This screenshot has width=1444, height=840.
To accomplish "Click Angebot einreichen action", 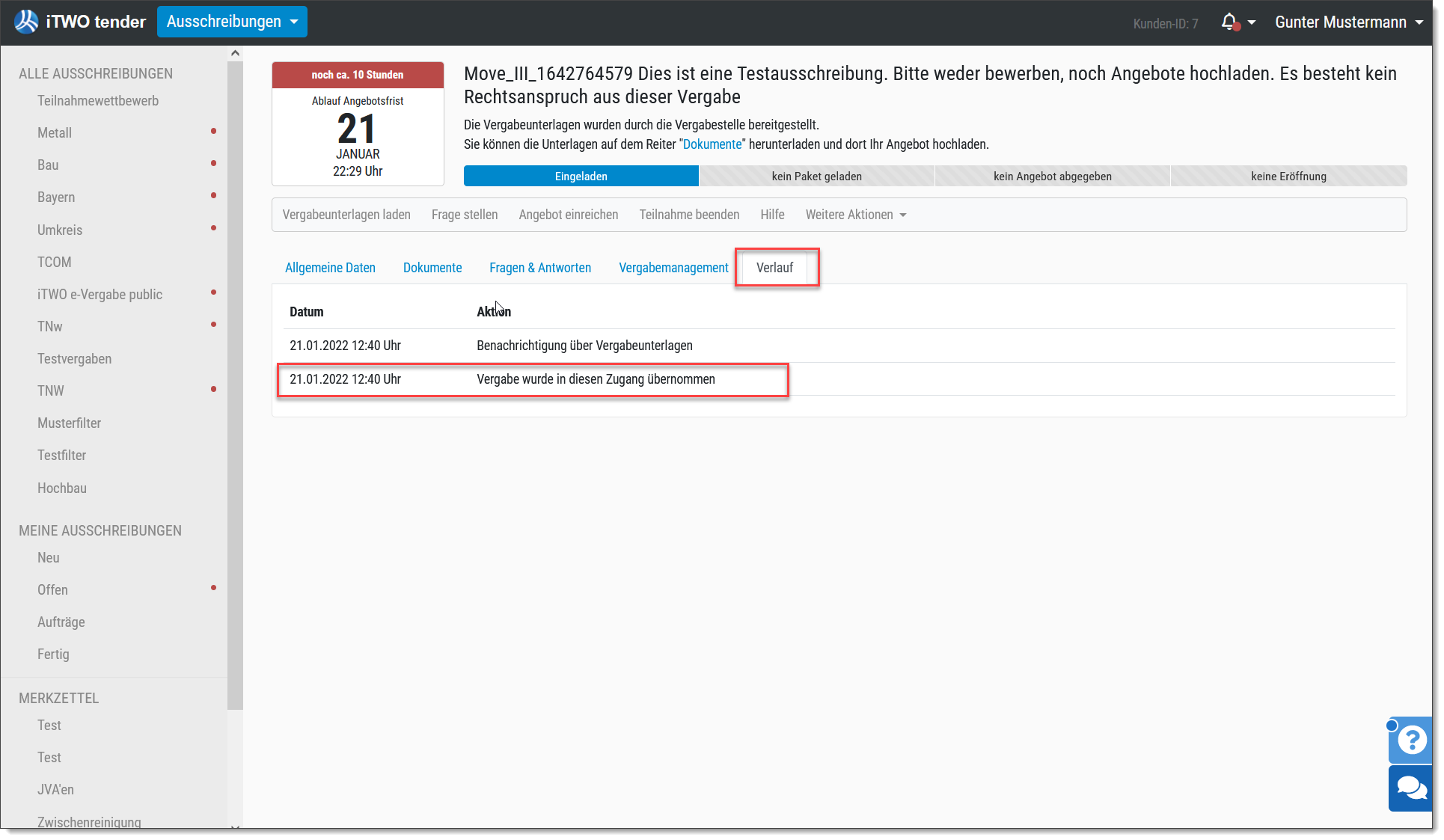I will (569, 215).
